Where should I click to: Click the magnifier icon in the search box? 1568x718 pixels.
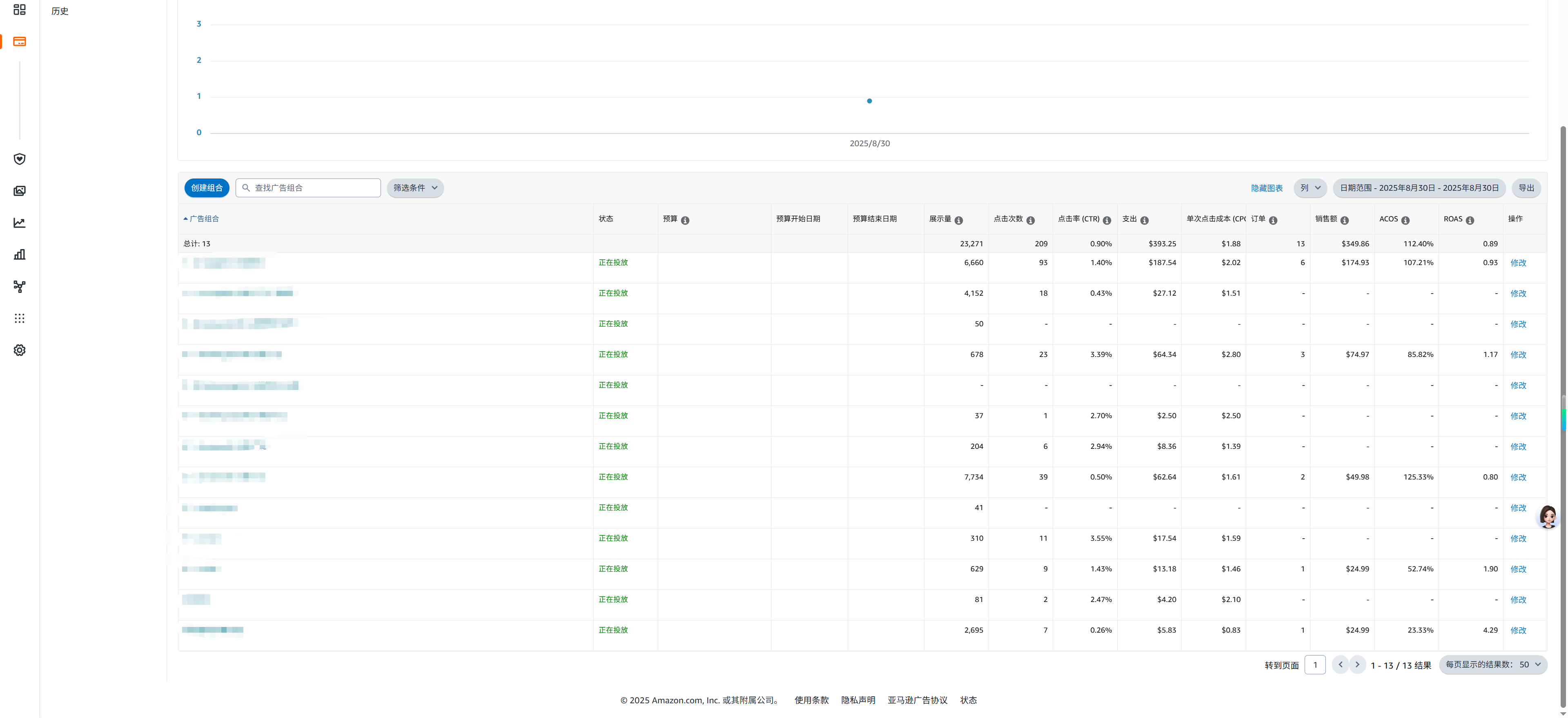point(246,187)
